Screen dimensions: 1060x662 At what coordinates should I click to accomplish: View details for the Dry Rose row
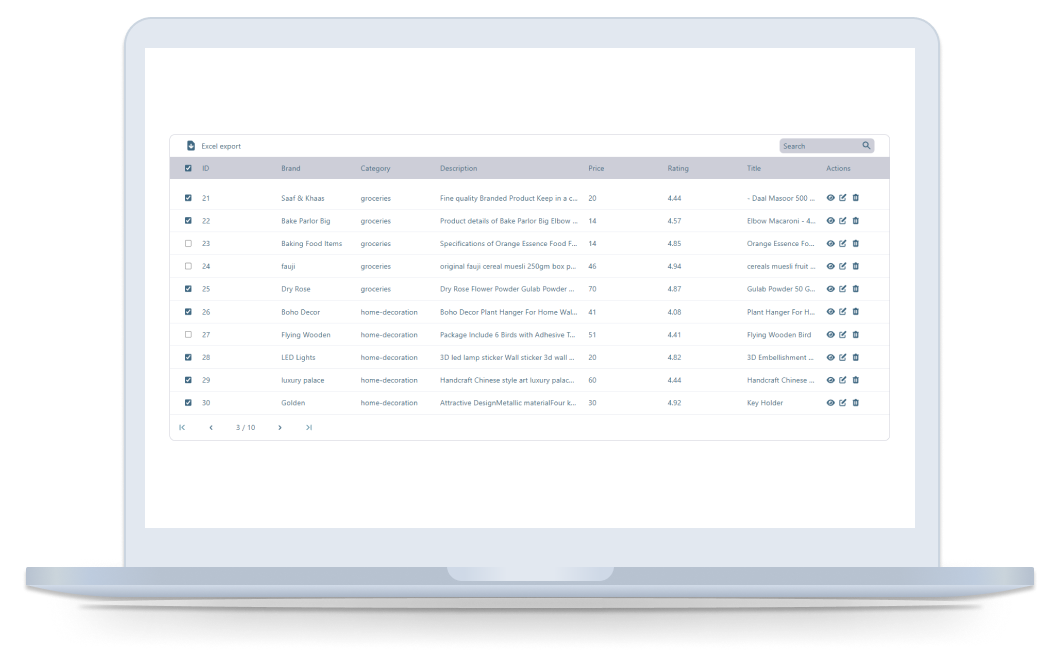831,289
